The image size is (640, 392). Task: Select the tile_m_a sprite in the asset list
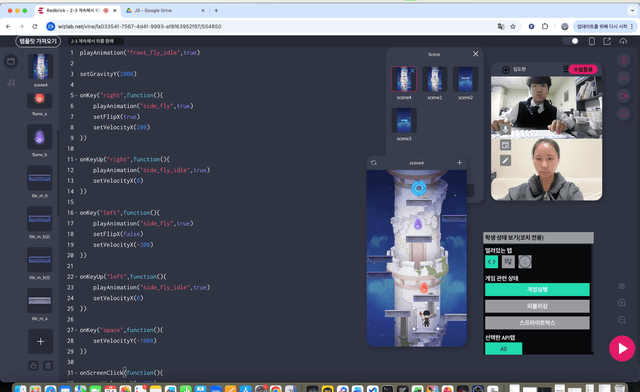[39, 301]
